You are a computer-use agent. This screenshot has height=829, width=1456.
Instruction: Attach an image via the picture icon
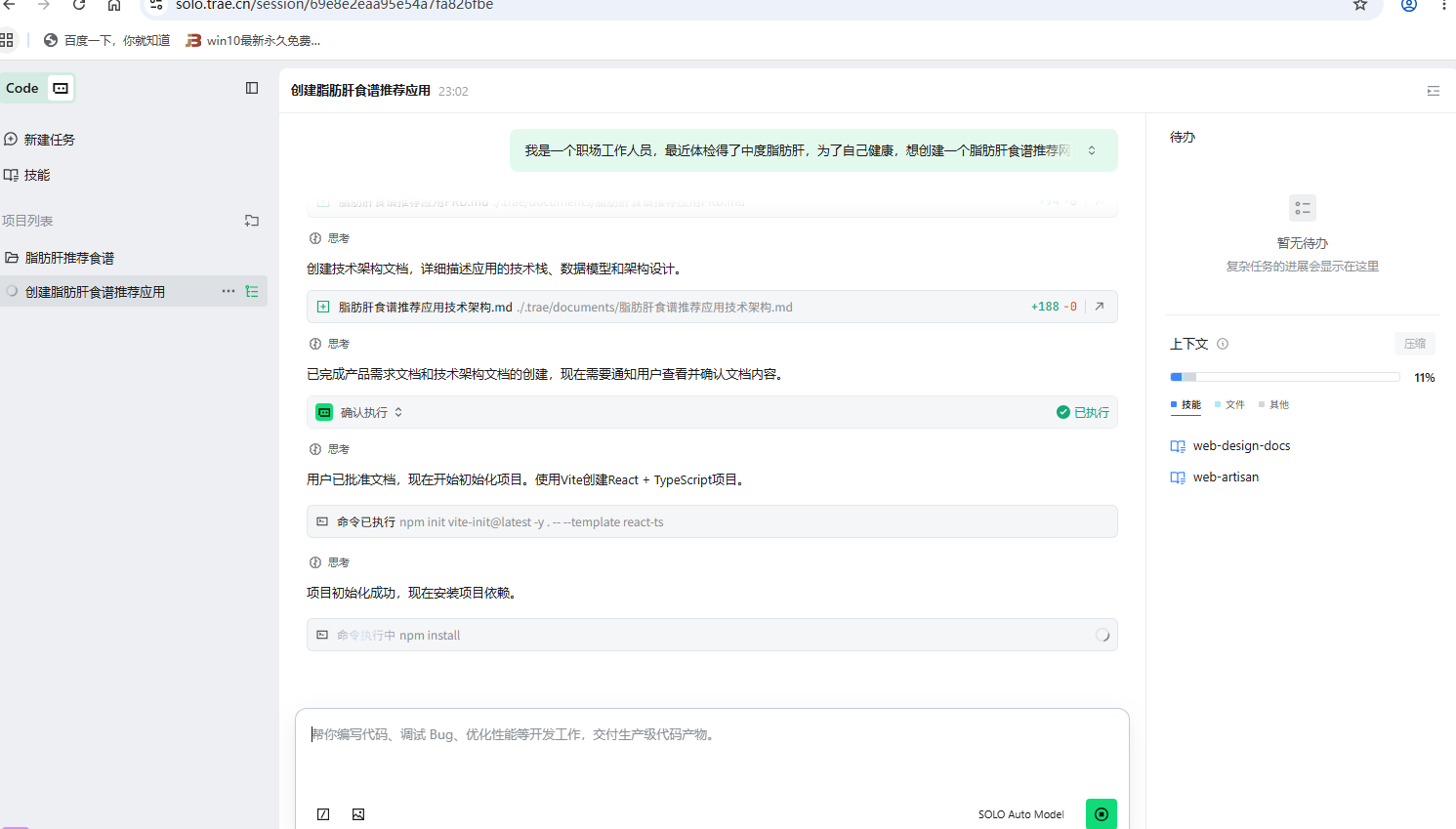click(x=358, y=814)
